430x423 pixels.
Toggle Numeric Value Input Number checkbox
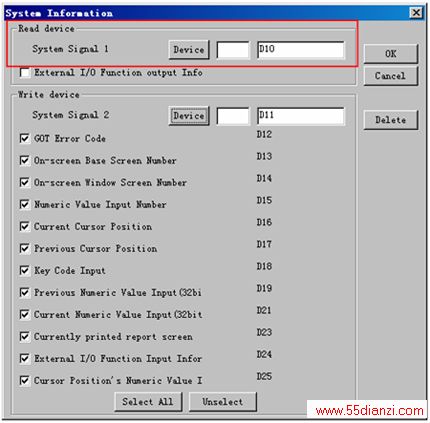[25, 204]
